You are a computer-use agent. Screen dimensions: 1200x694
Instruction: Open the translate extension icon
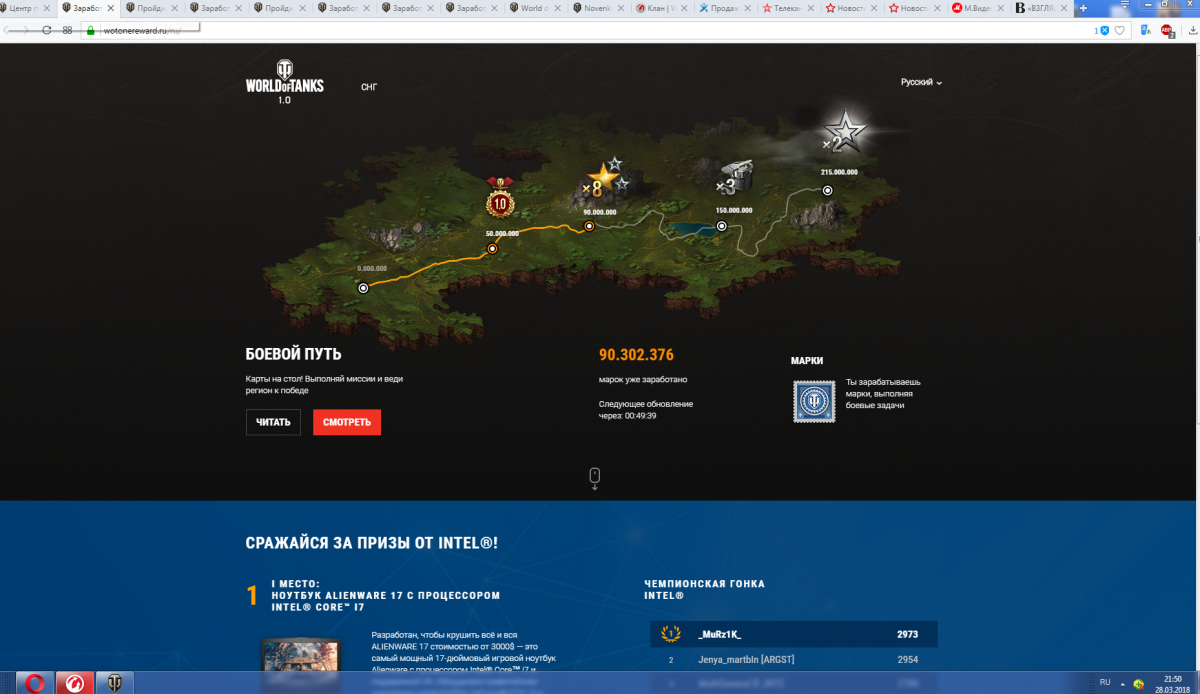(x=1146, y=30)
